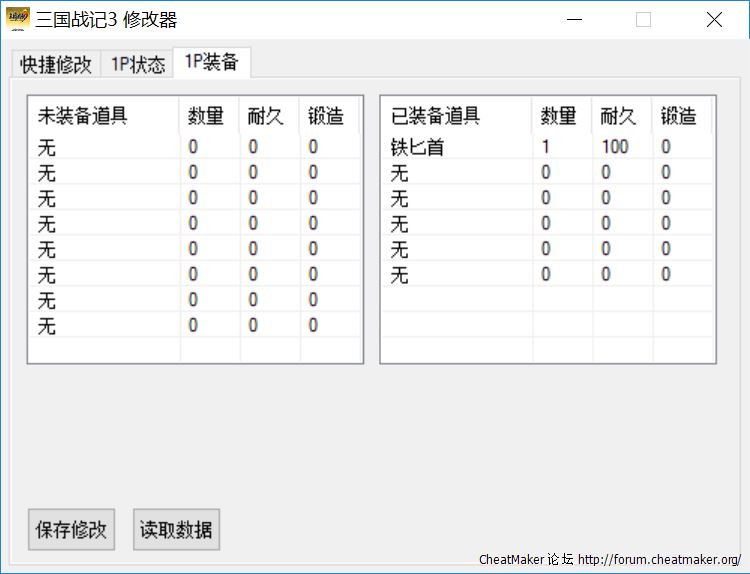The image size is (750, 574).
Task: Click the 已装备道具 column header
Action: [436, 116]
